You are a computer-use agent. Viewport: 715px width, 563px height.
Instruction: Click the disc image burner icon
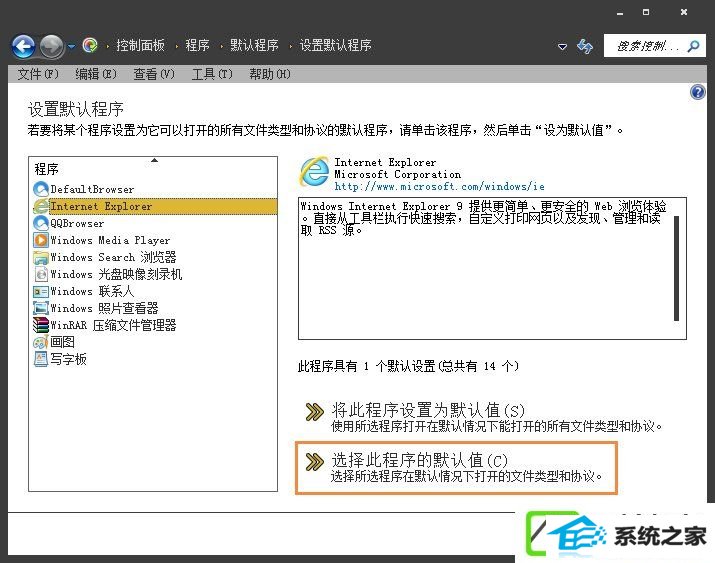coord(41,274)
